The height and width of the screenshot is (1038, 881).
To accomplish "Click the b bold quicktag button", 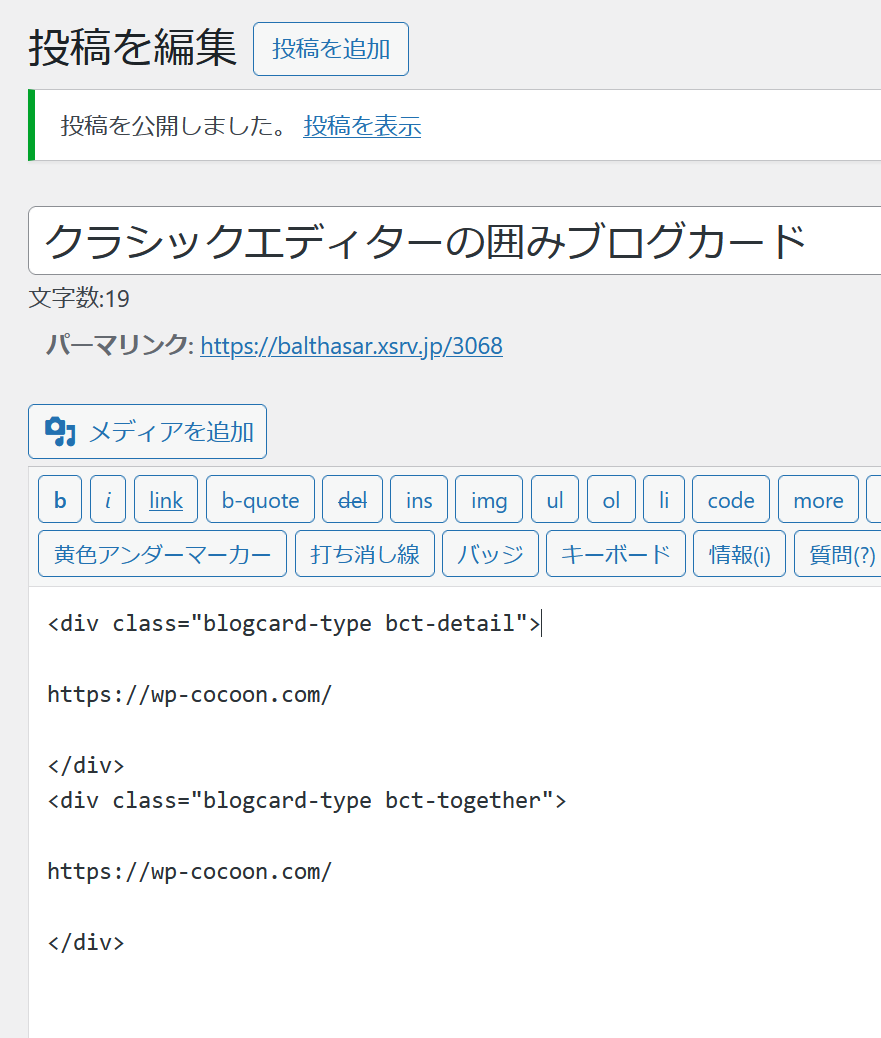I will click(x=60, y=499).
